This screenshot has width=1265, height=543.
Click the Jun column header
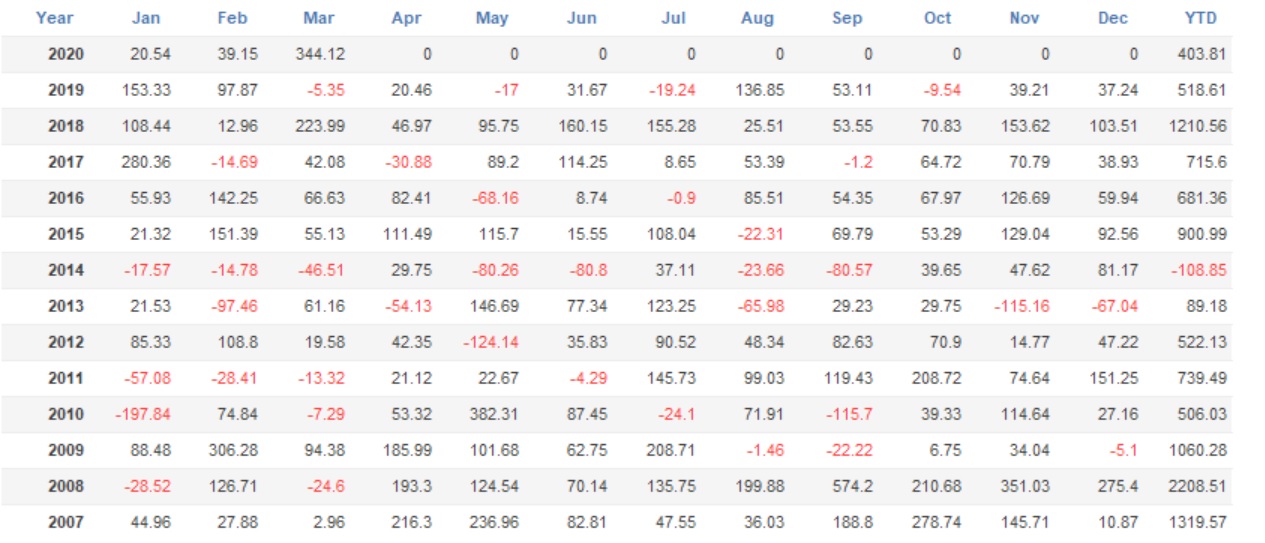(581, 18)
